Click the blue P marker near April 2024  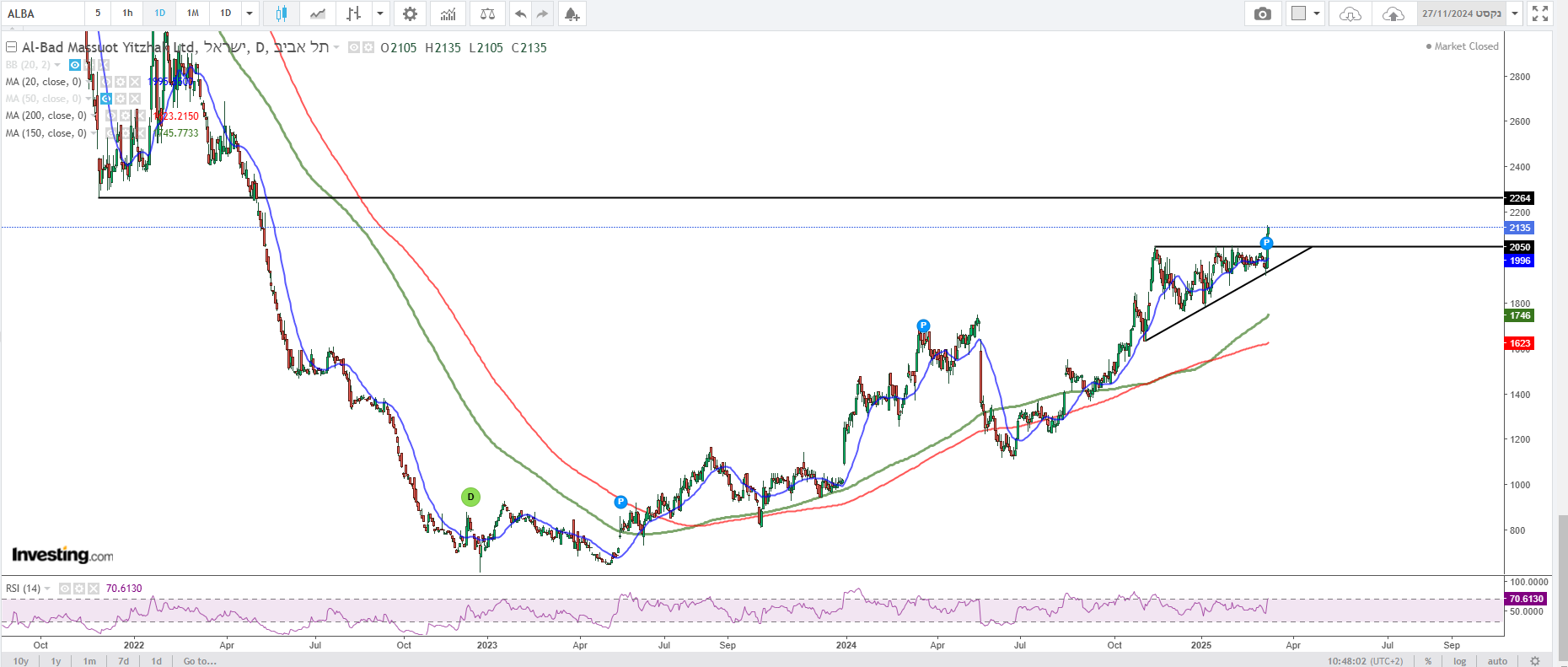coord(923,325)
